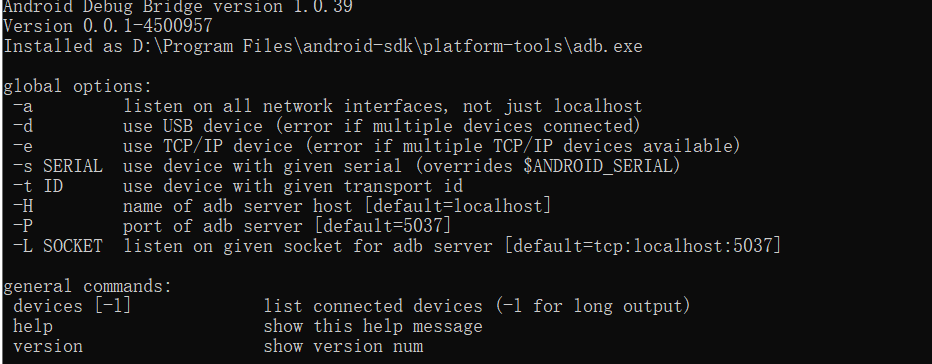Image resolution: width=932 pixels, height=364 pixels.
Task: Click the 'global options:' heading
Action: coord(78,86)
